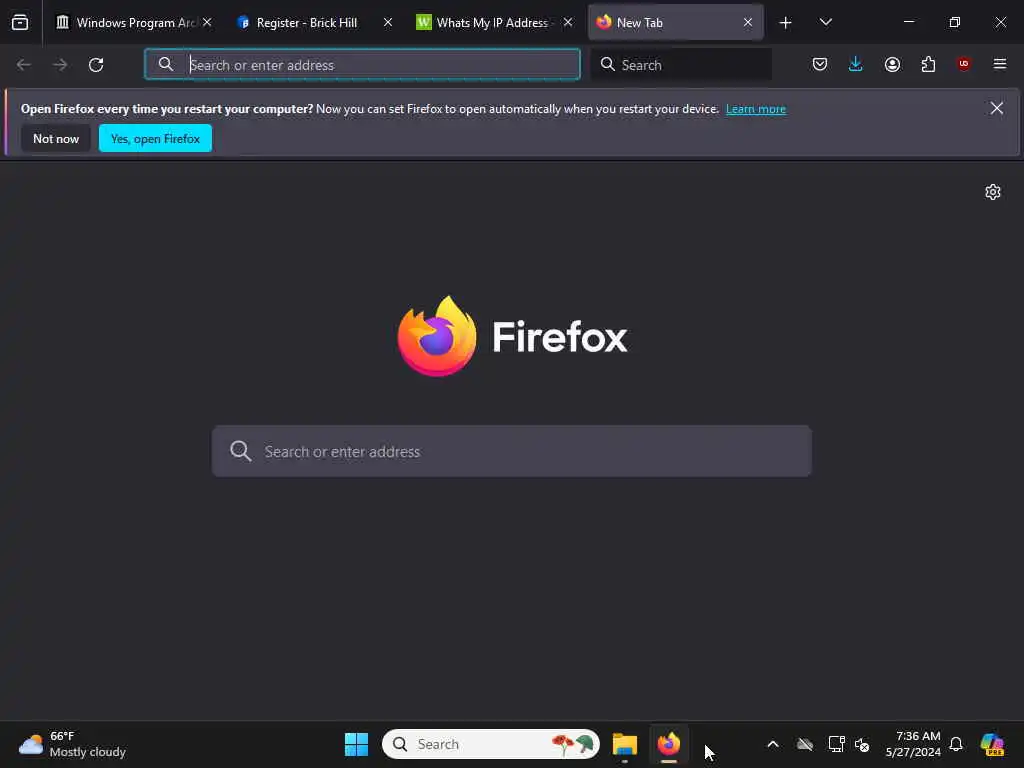Launch the Copilot preview icon
1024x768 pixels.
pyautogui.click(x=993, y=744)
